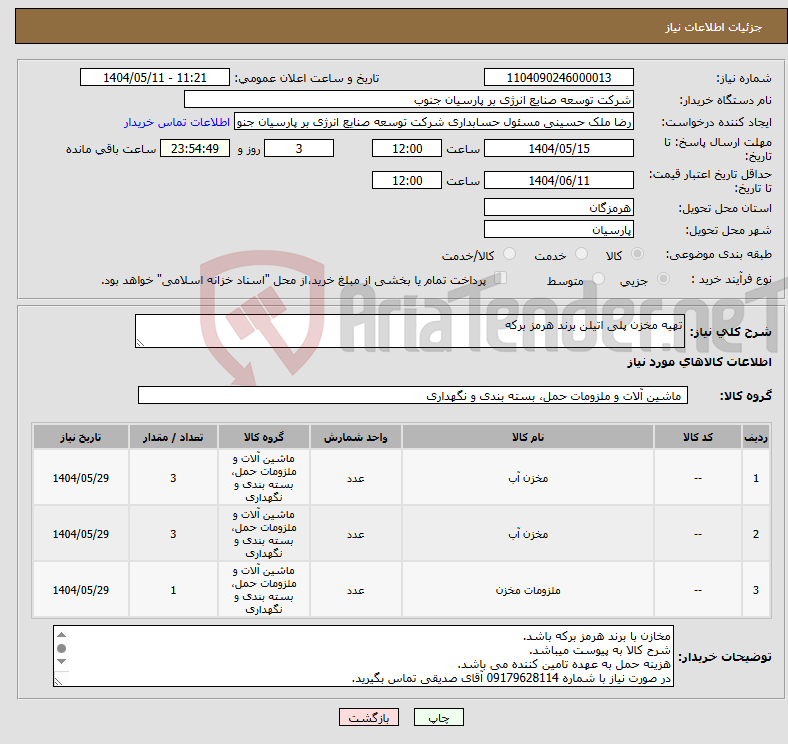Click مخزن آب in row 1
This screenshot has height=744, width=788.
[528, 478]
